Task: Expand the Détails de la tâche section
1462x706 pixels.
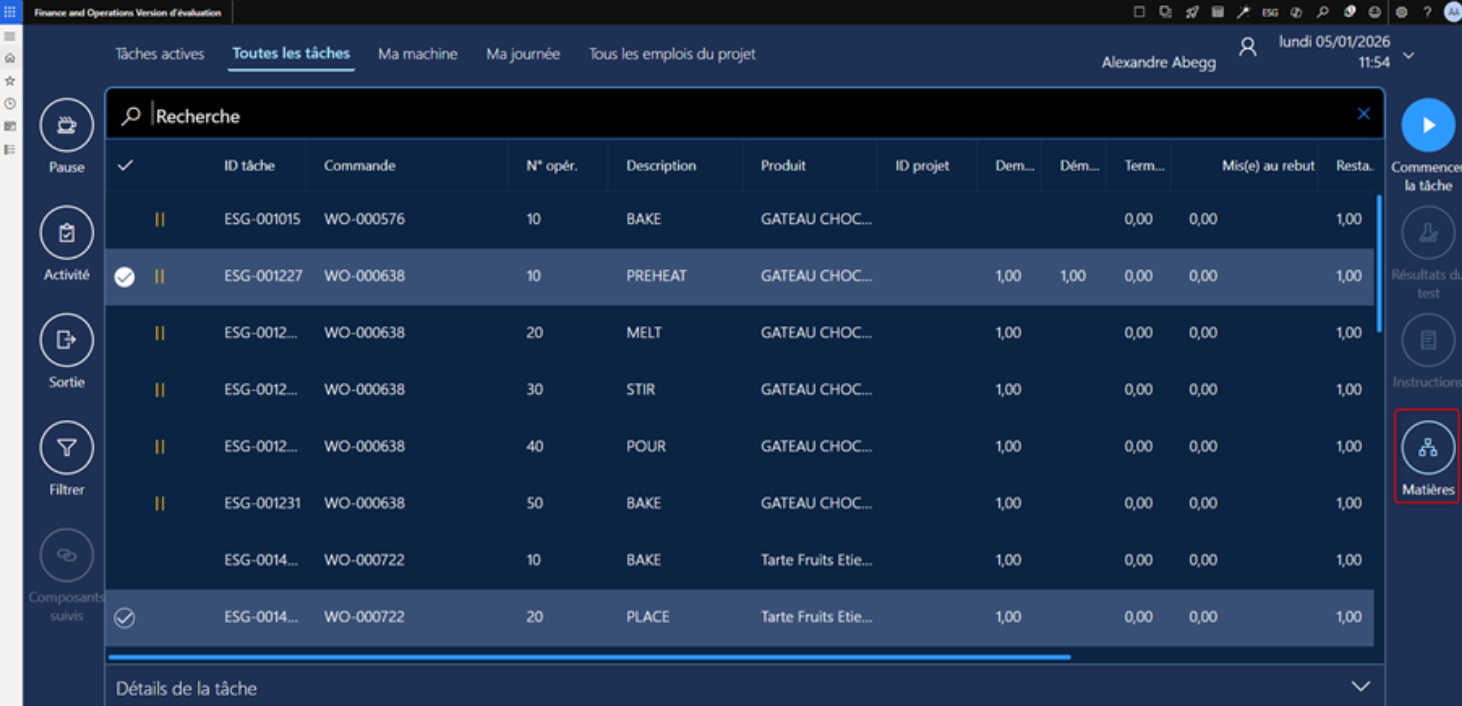Action: [x=1360, y=687]
